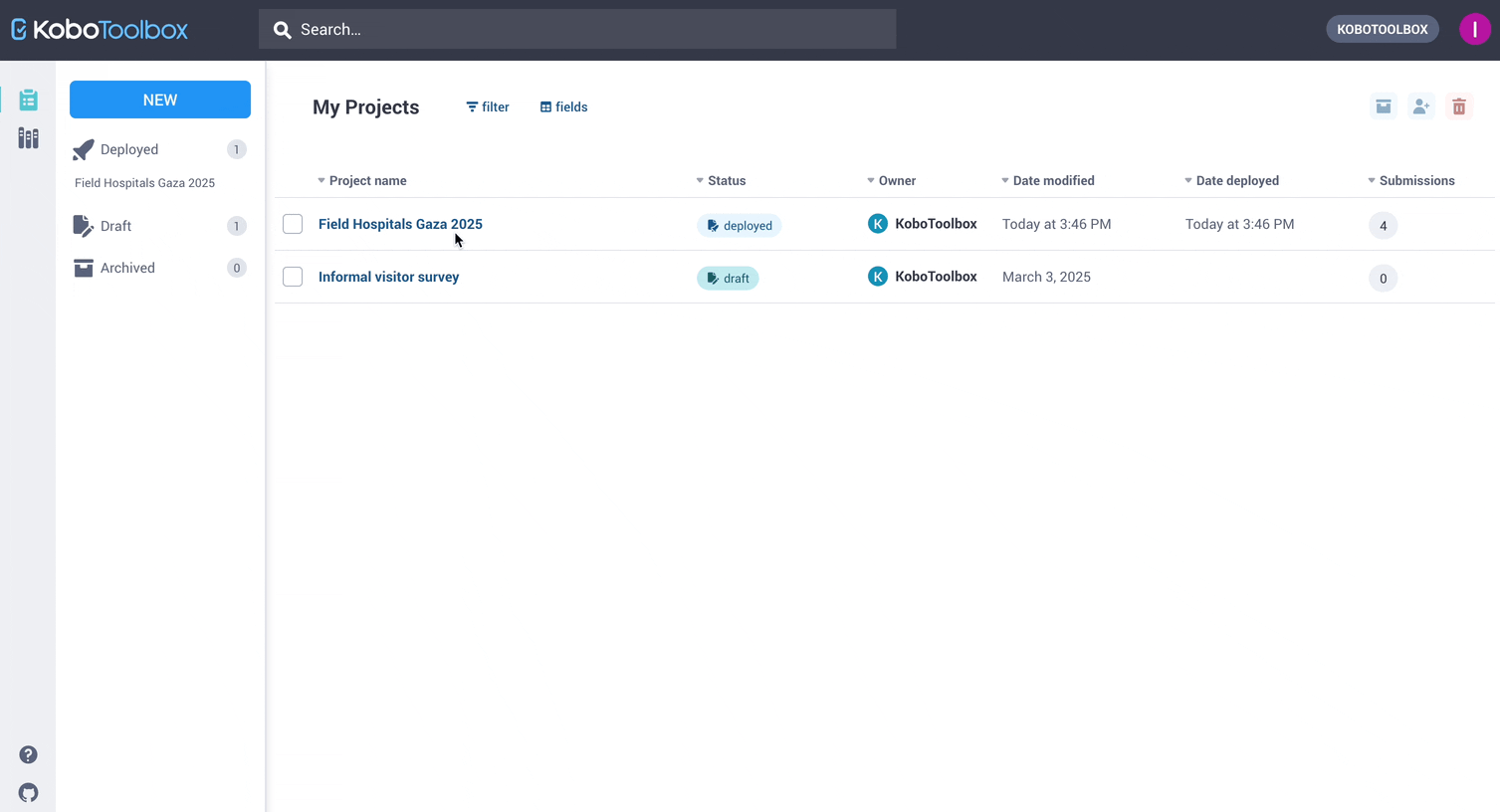This screenshot has height=812, width=1500.
Task: Show Deployed projects in the sidebar
Action: click(x=129, y=149)
